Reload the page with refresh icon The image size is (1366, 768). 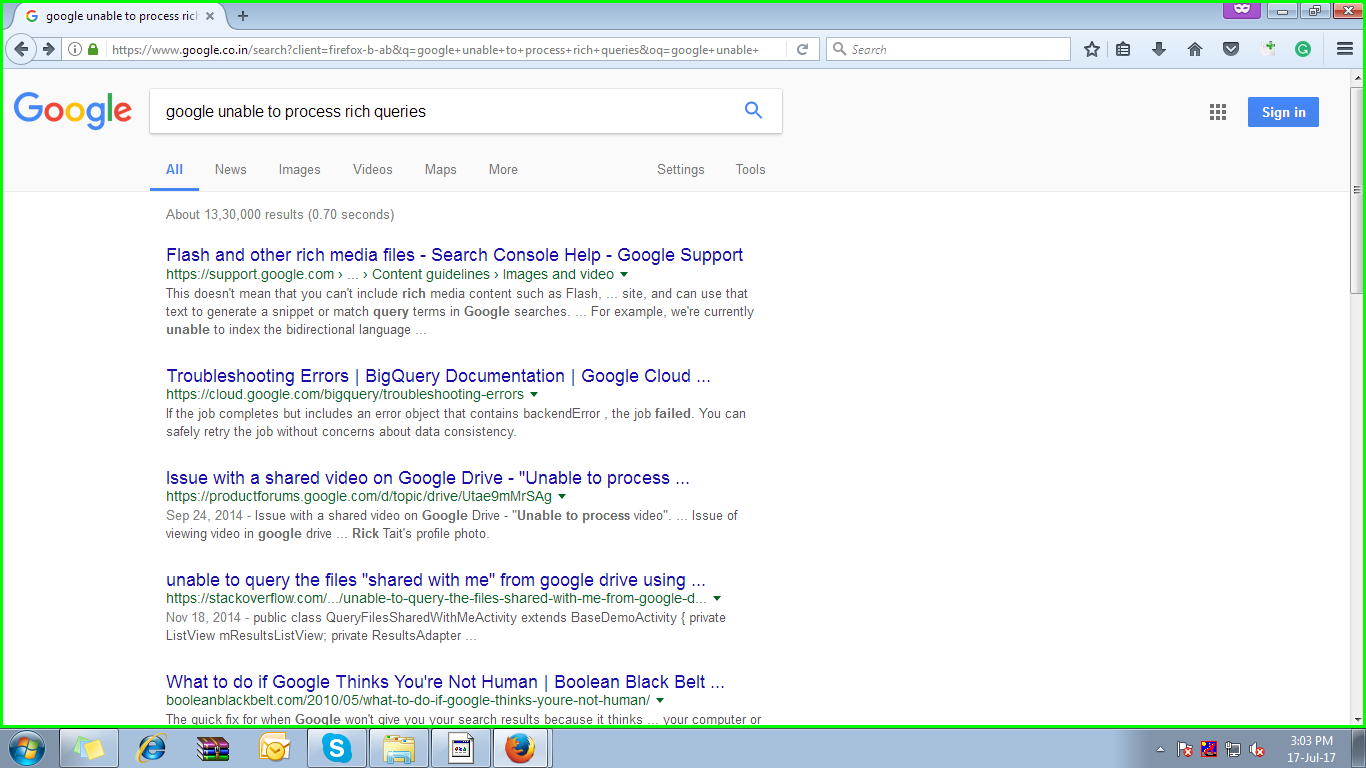(802, 49)
